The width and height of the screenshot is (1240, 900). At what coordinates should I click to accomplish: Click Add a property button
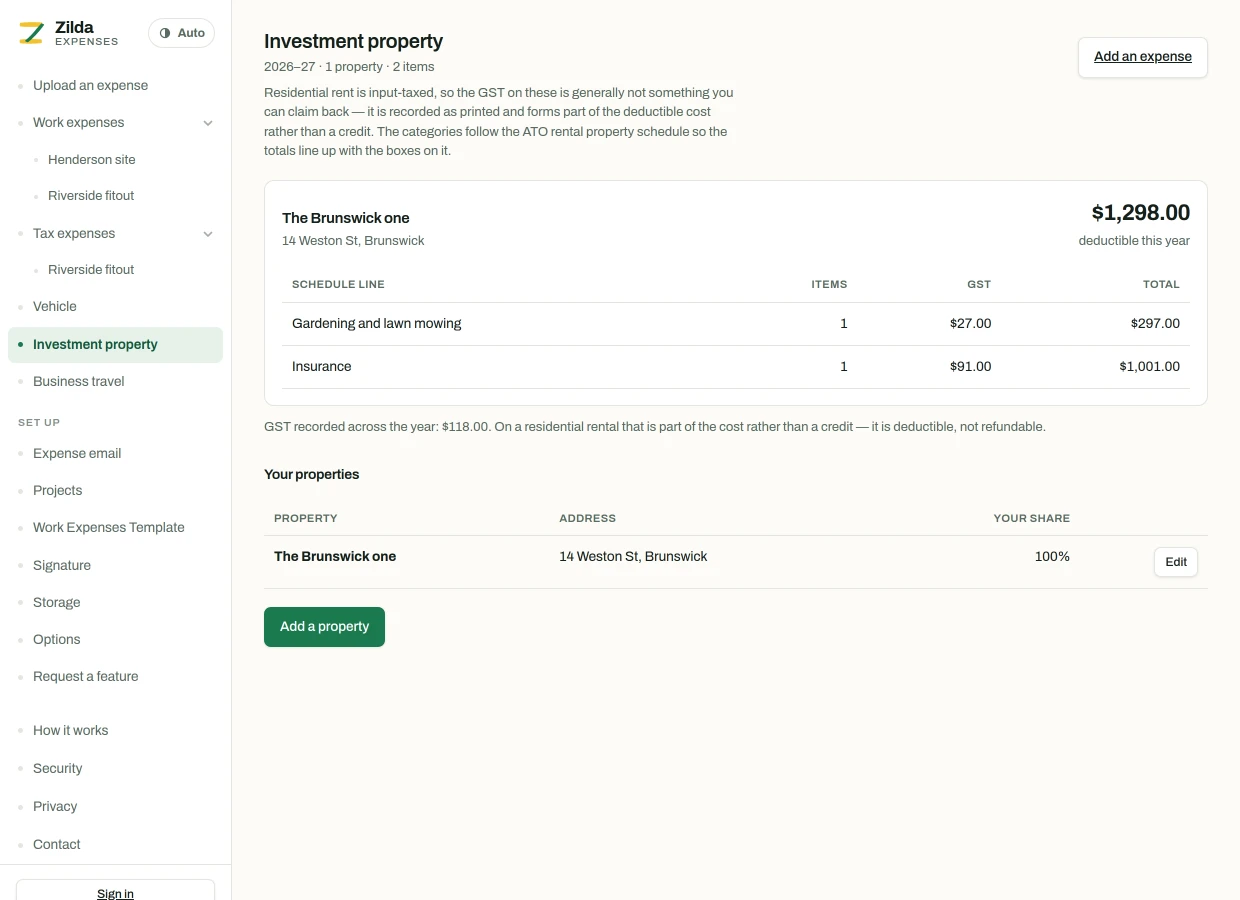[x=324, y=627]
